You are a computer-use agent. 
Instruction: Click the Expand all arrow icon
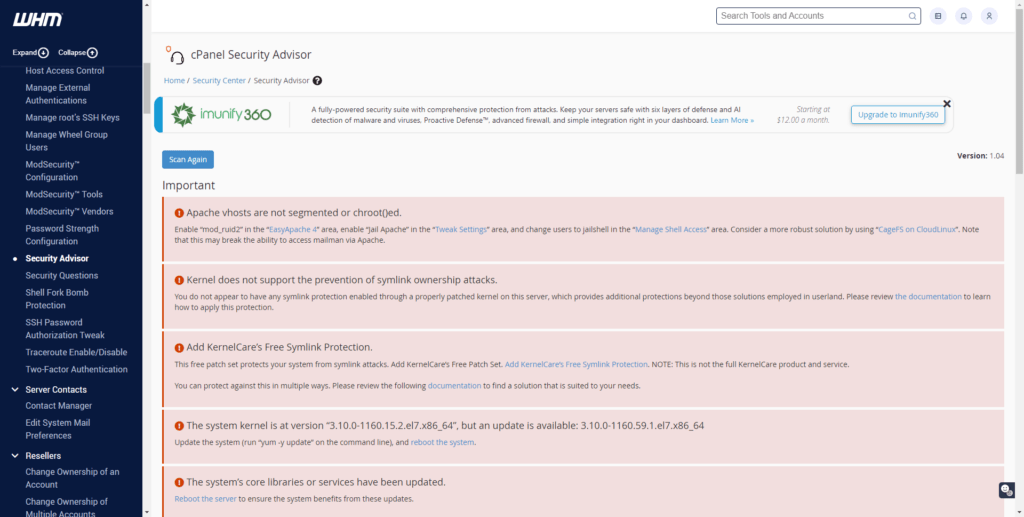[43, 53]
